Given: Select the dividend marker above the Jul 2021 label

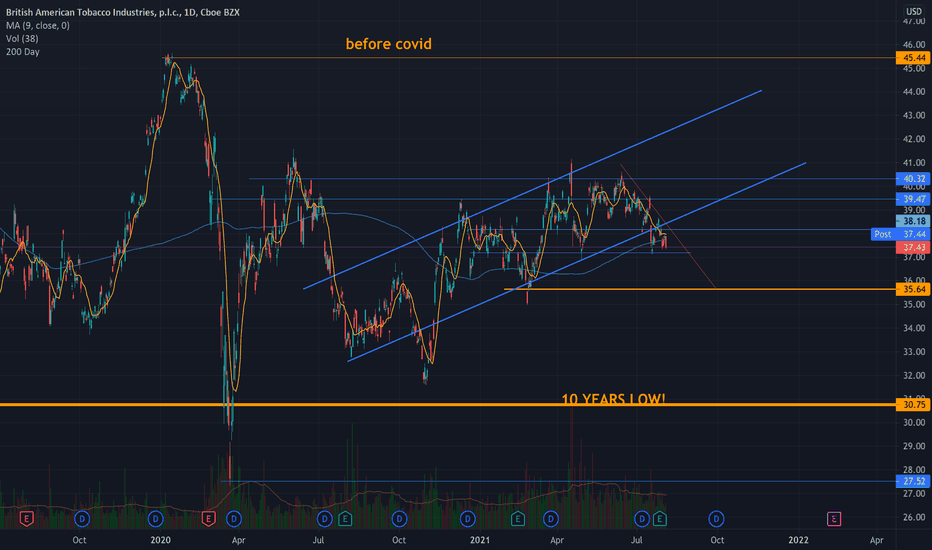Looking at the screenshot, I should (x=641, y=519).
